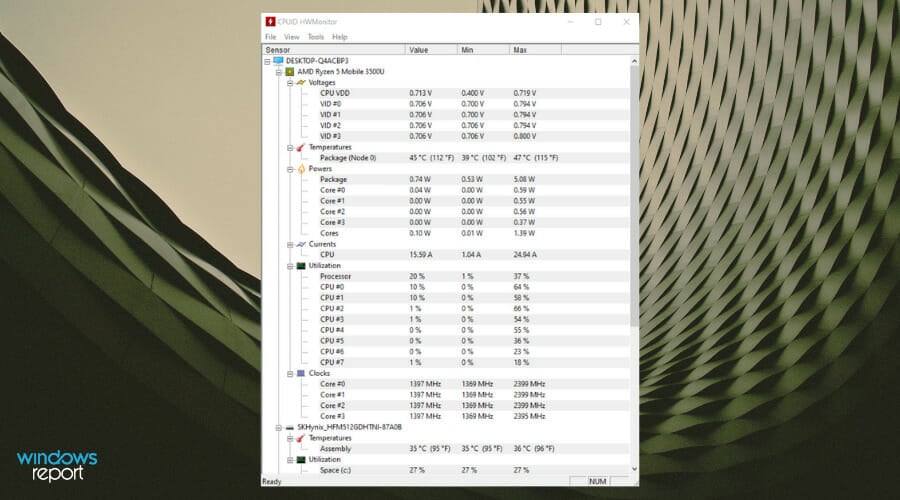
Task: Click the AMD Ryzen 5 processor chip icon
Action: 290,72
